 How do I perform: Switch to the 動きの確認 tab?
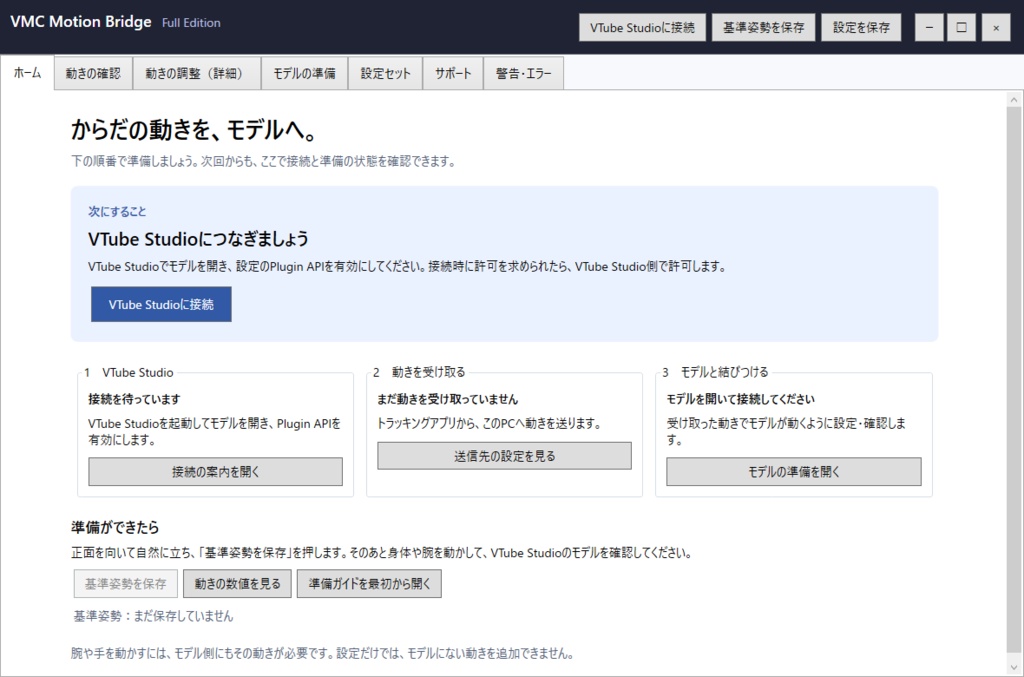(x=93, y=73)
